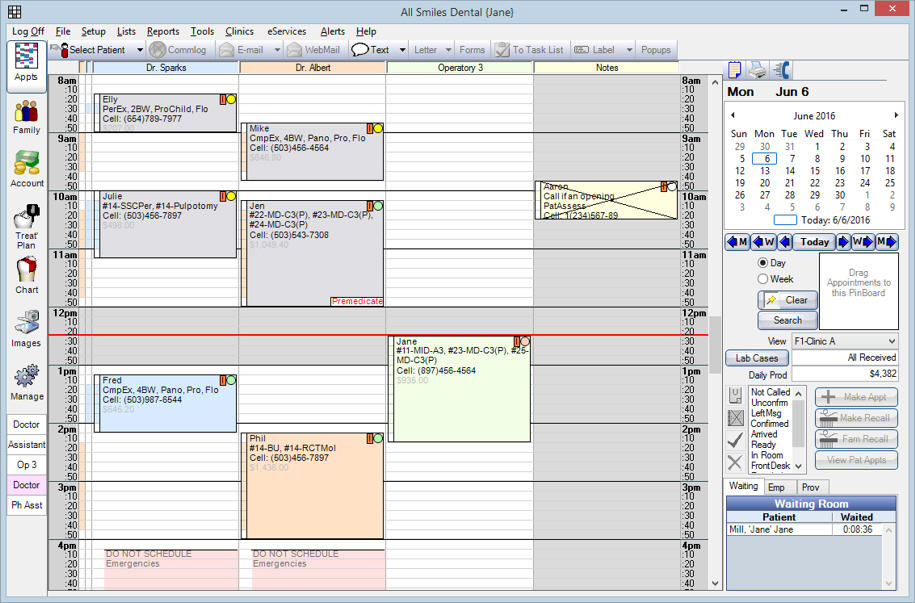Show previous month in the mini calendar
Screen dimensions: 915x603
(x=733, y=115)
